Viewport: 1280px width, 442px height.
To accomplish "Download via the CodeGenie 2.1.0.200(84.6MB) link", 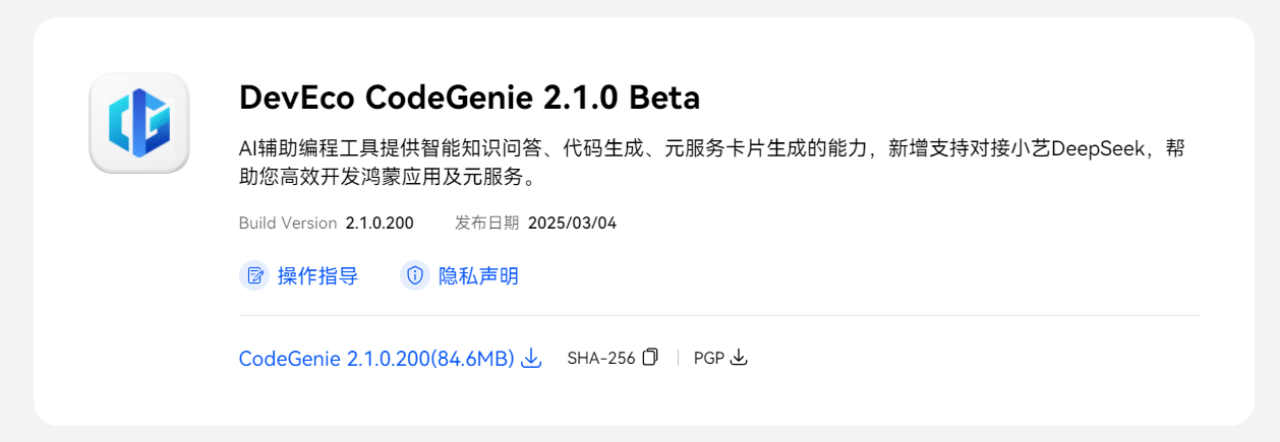I will 376,358.
